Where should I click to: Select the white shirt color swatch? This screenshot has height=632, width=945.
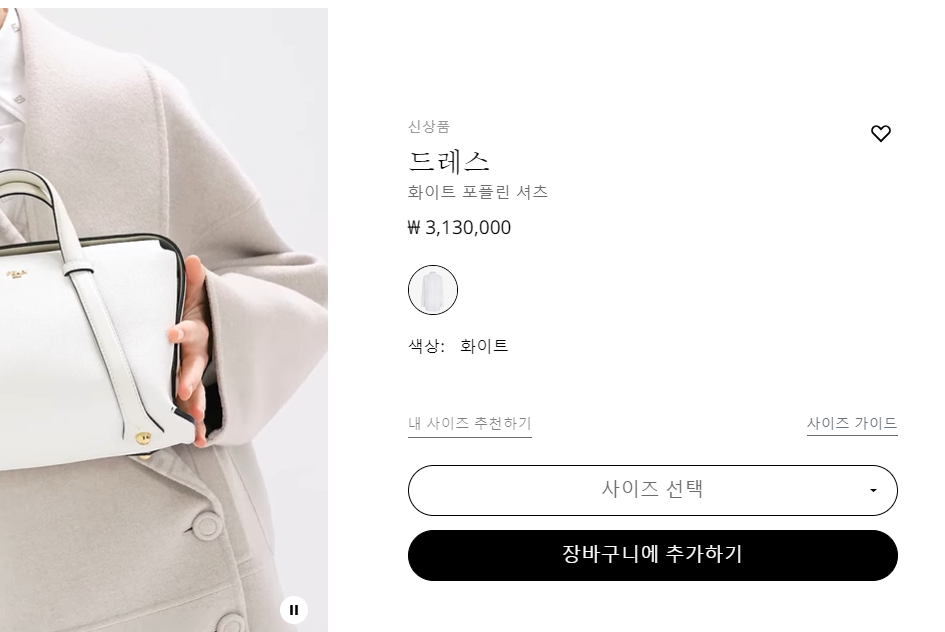[433, 290]
